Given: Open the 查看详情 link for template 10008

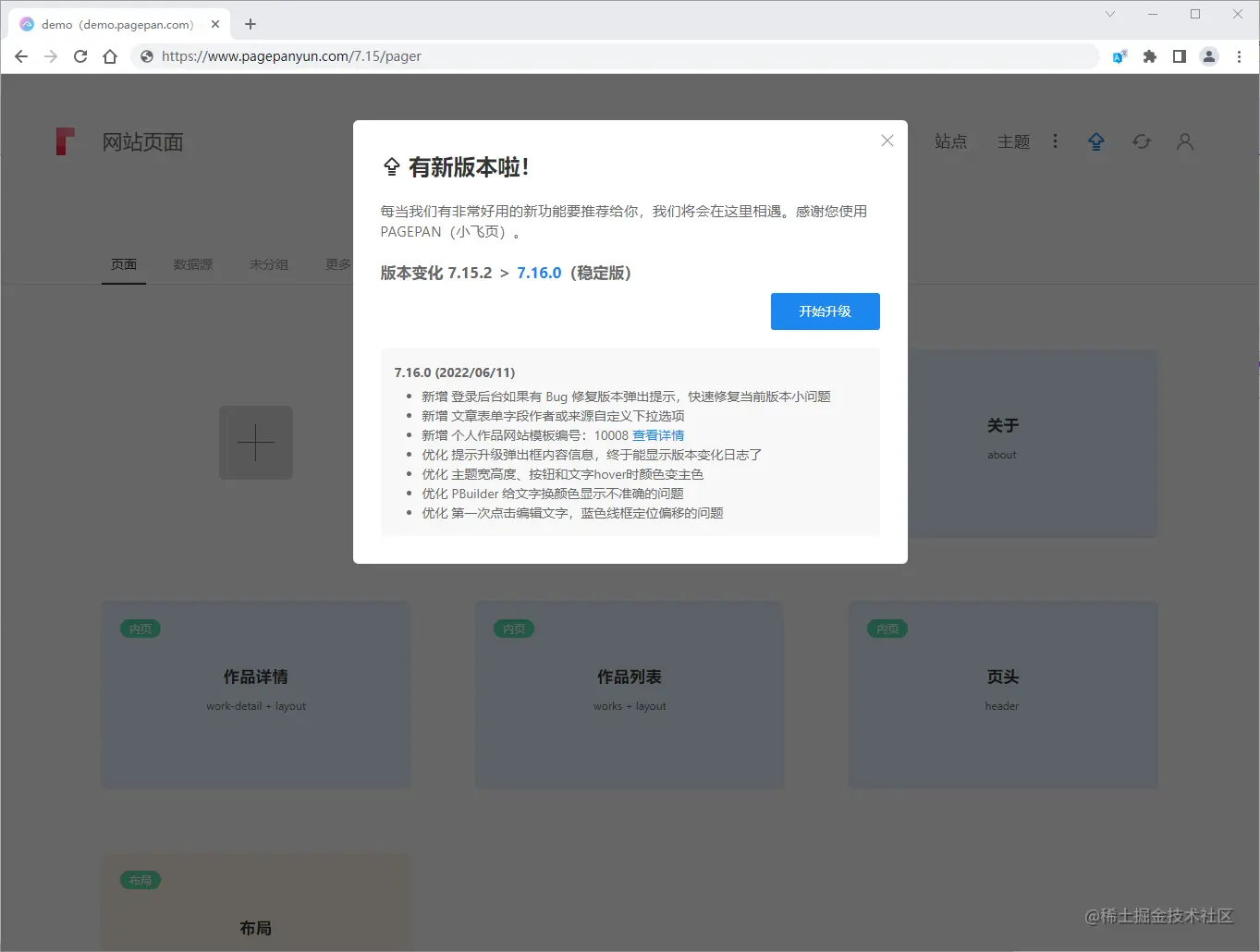Looking at the screenshot, I should 658,434.
